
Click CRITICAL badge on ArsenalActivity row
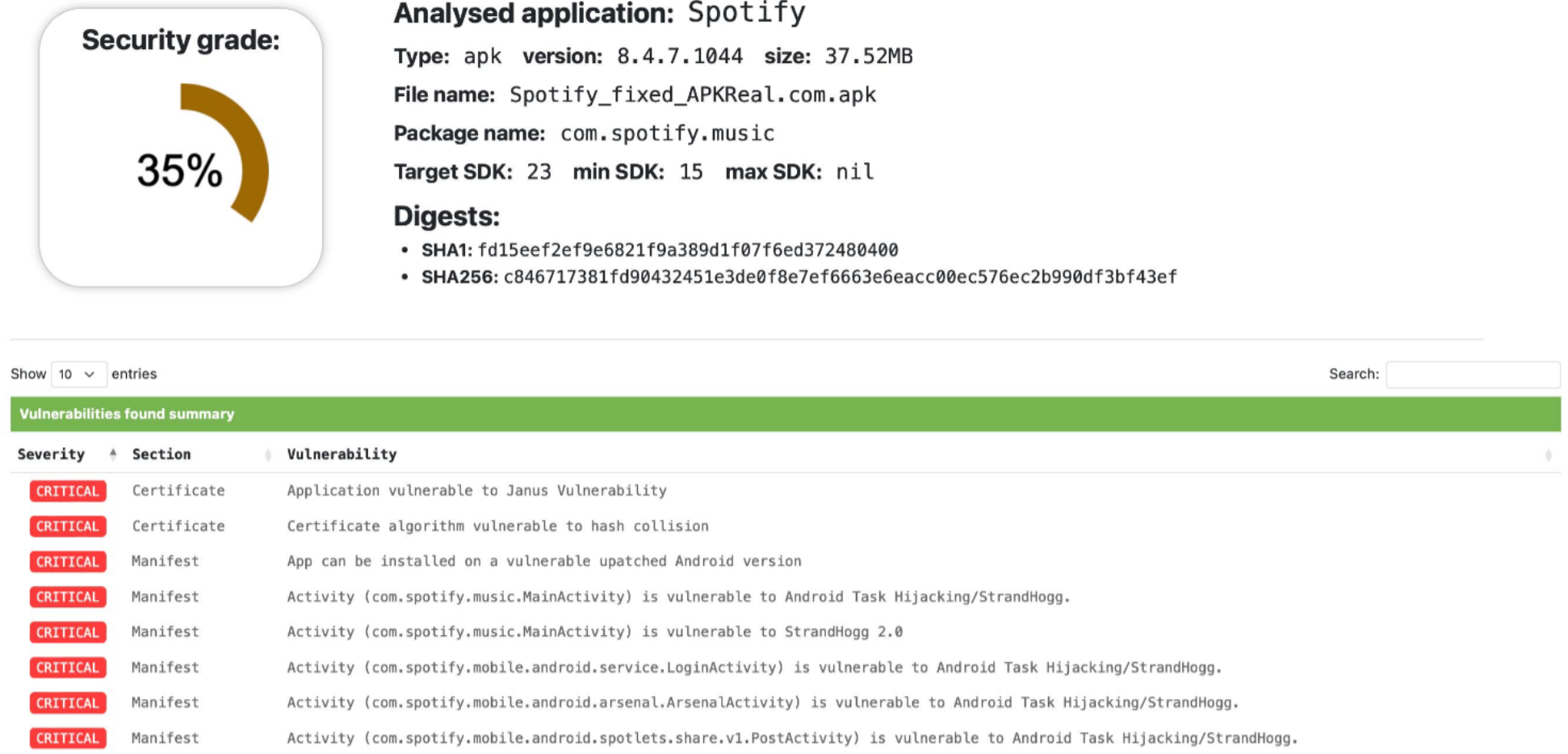coord(68,703)
